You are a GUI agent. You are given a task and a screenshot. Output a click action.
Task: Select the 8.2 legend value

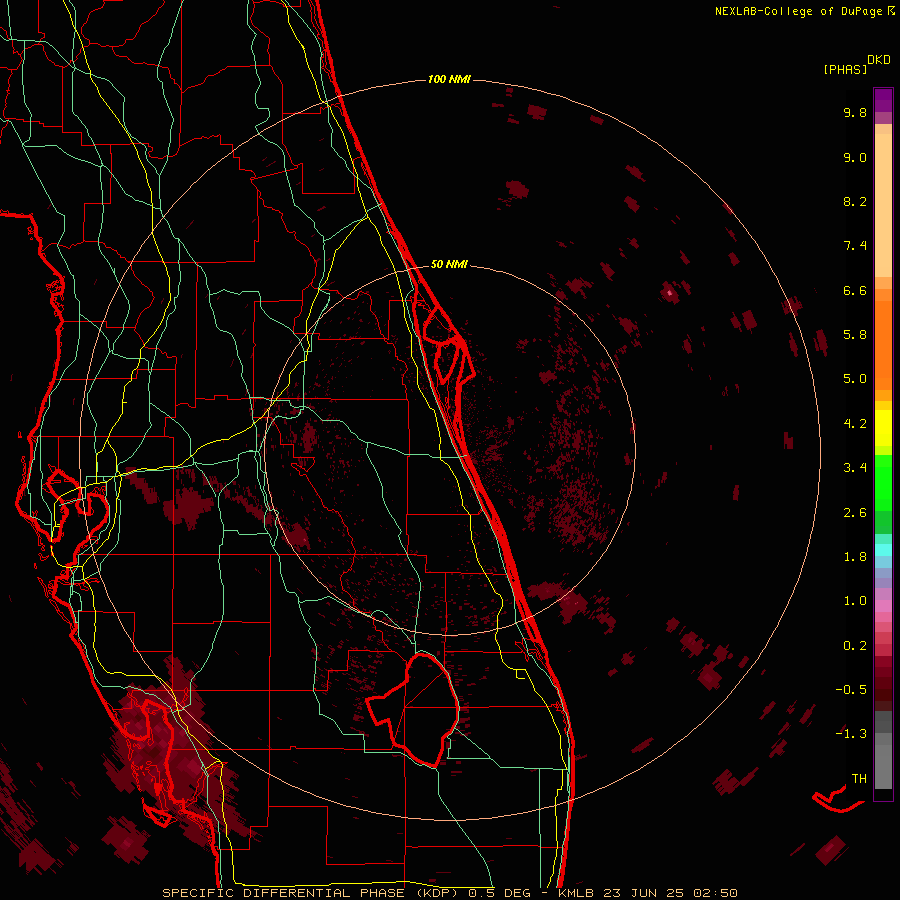pyautogui.click(x=855, y=201)
